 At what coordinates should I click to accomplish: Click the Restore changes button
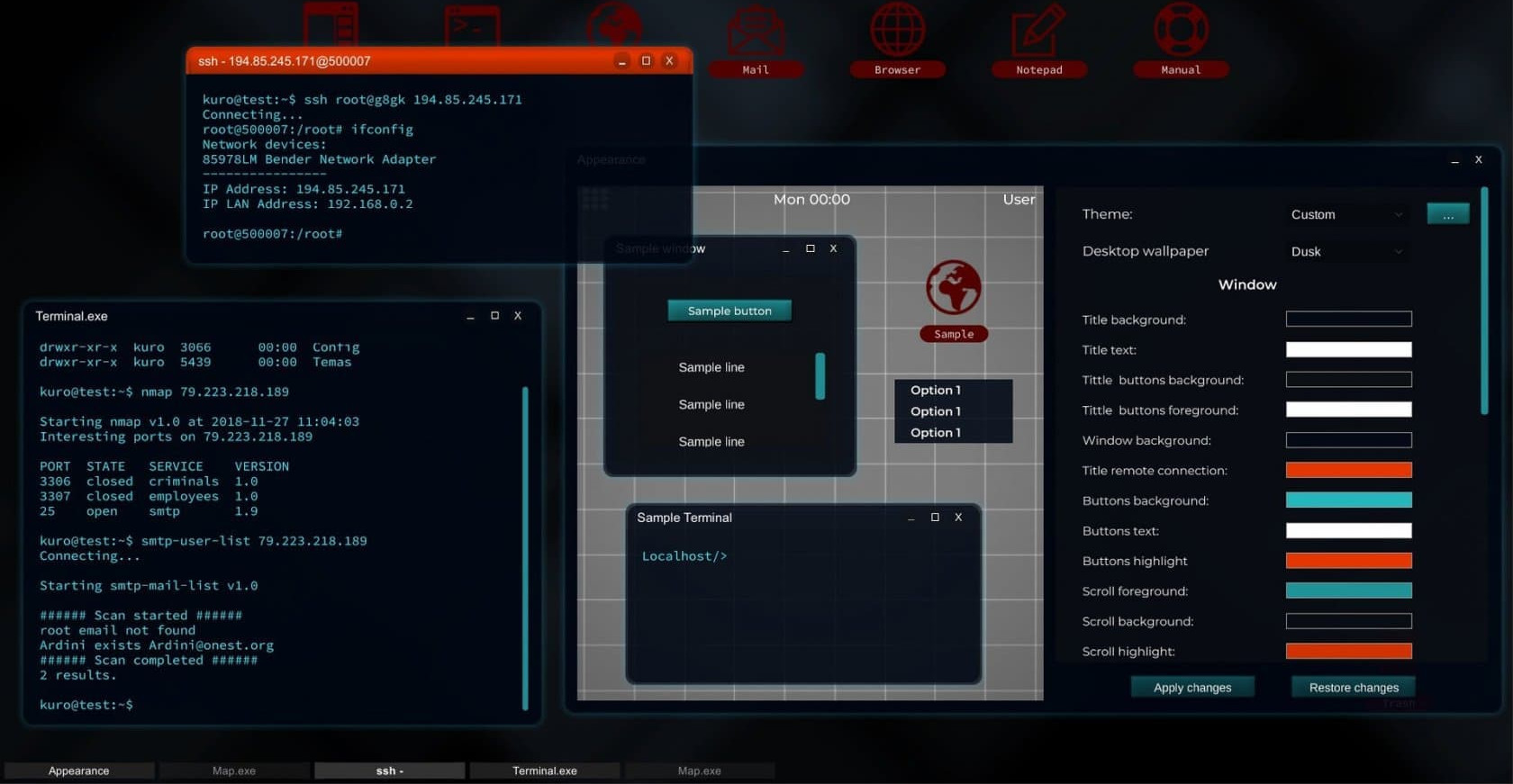1353,687
